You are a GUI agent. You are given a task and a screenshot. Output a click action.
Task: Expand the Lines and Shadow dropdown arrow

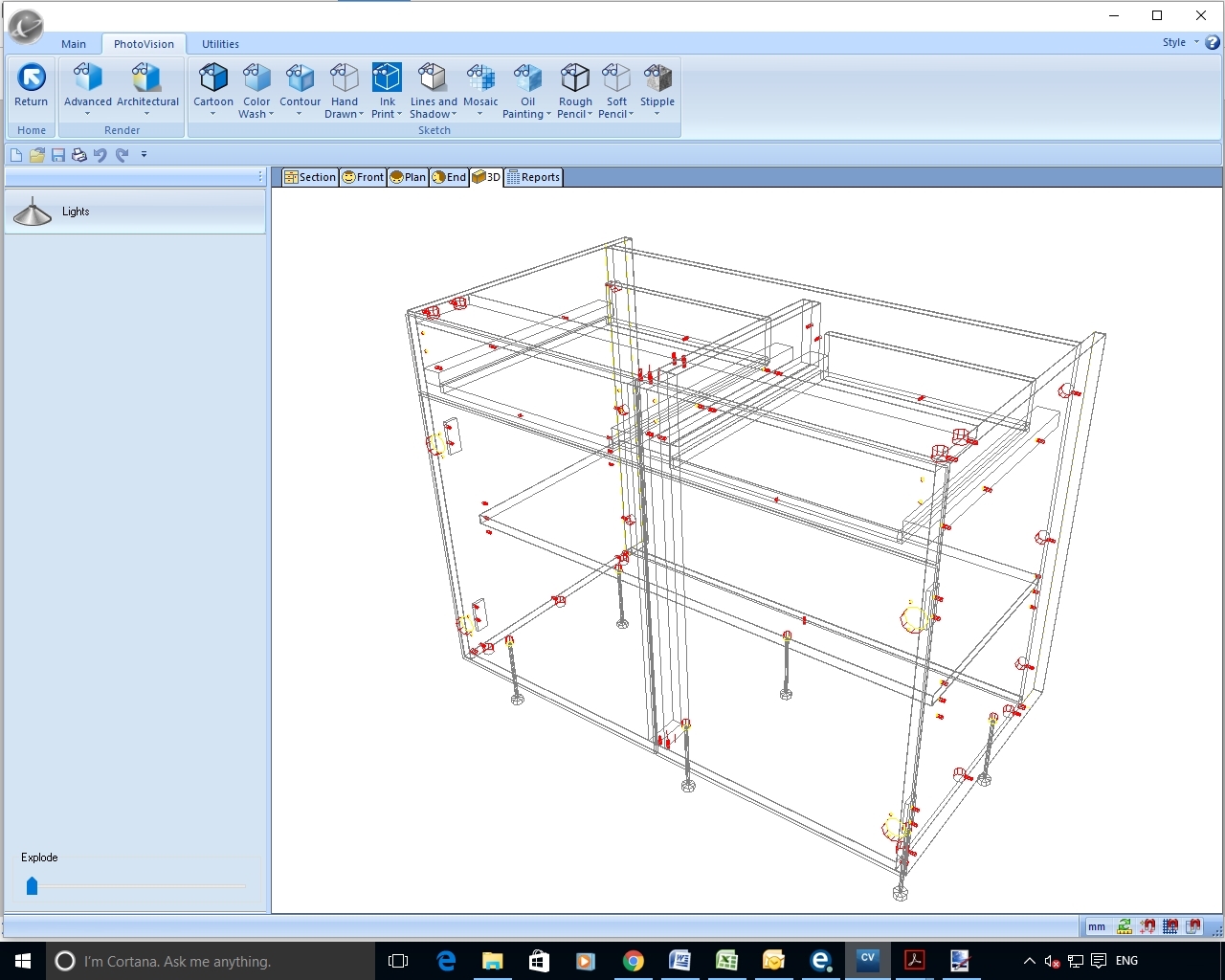(454, 115)
